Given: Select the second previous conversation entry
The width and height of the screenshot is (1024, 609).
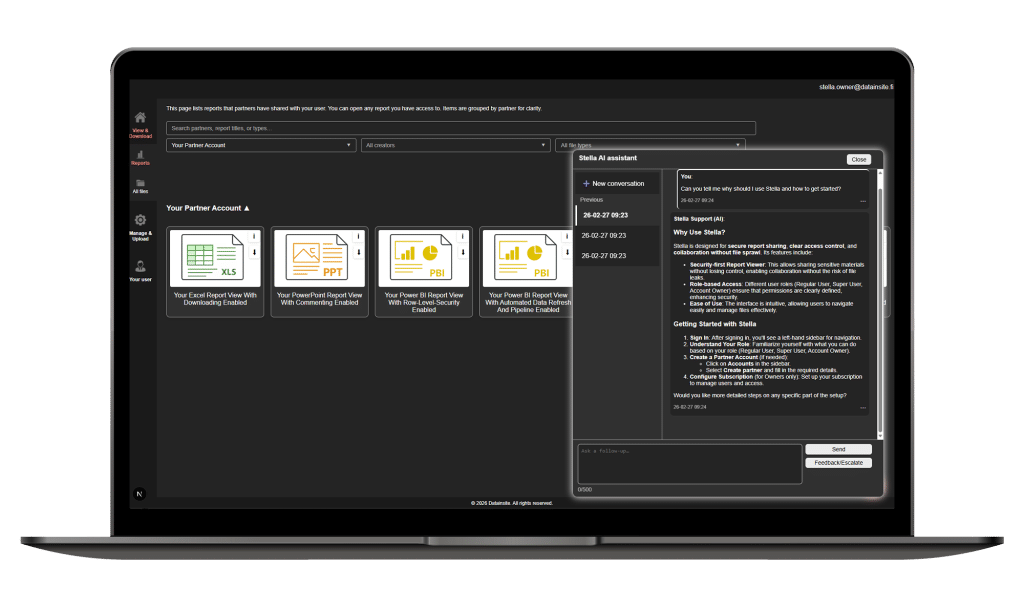Looking at the screenshot, I should coord(616,235).
